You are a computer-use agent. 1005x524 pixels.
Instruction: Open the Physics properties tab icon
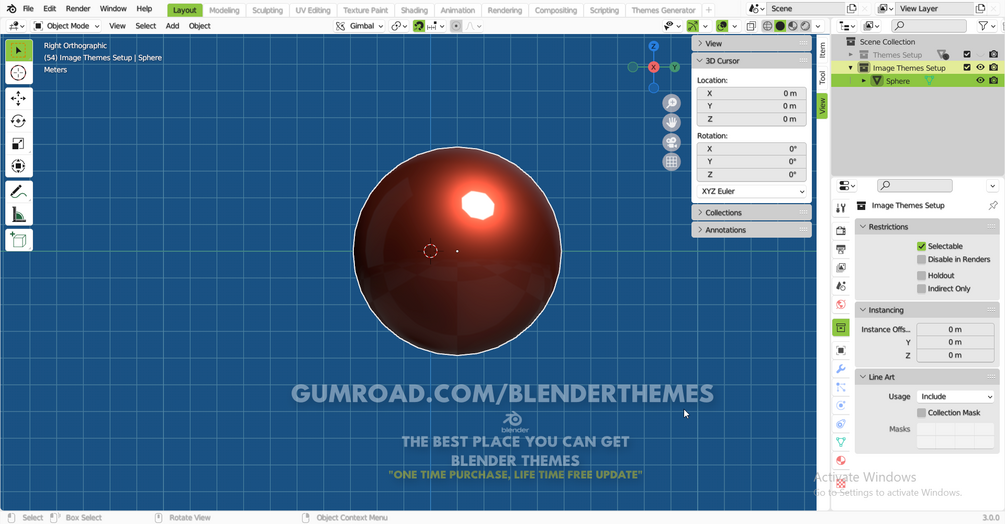tap(841, 405)
